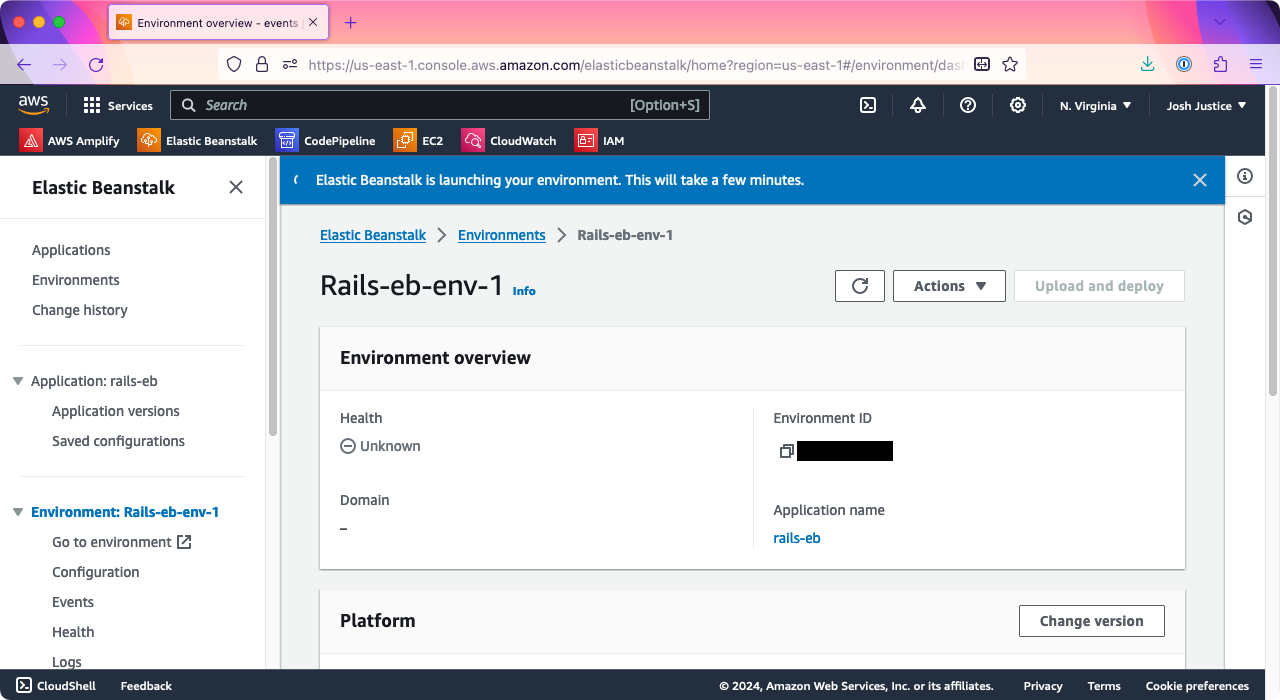
Task: Select Applications in the side navigation
Action: [71, 250]
